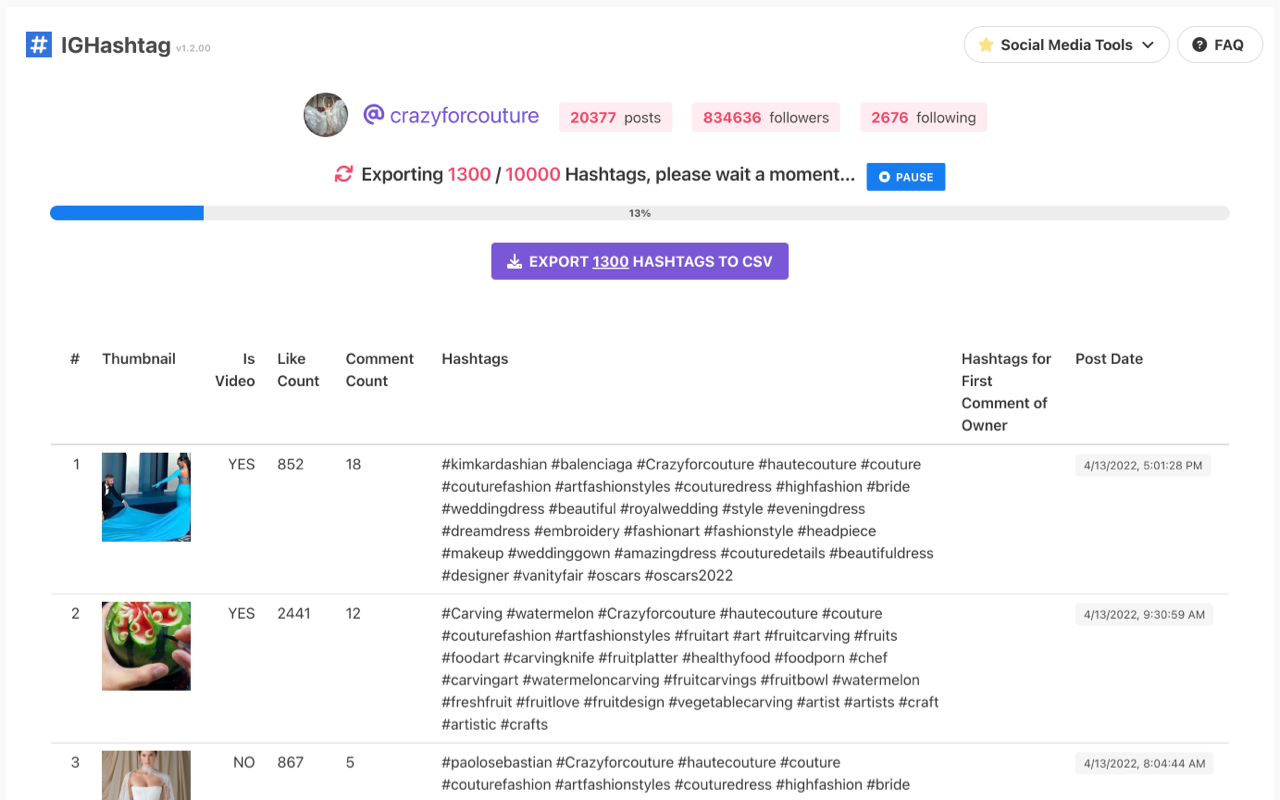Click the blue dress thumbnail in row 1

[146, 497]
